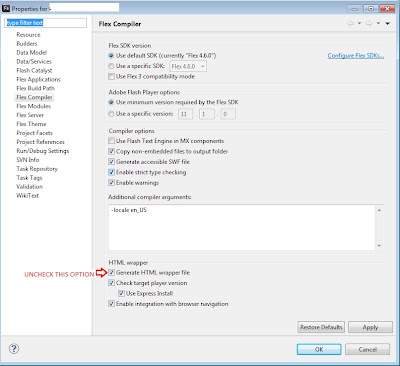Select Data/Services in the properties tree
Screen dimensions: 400x366
(34, 62)
